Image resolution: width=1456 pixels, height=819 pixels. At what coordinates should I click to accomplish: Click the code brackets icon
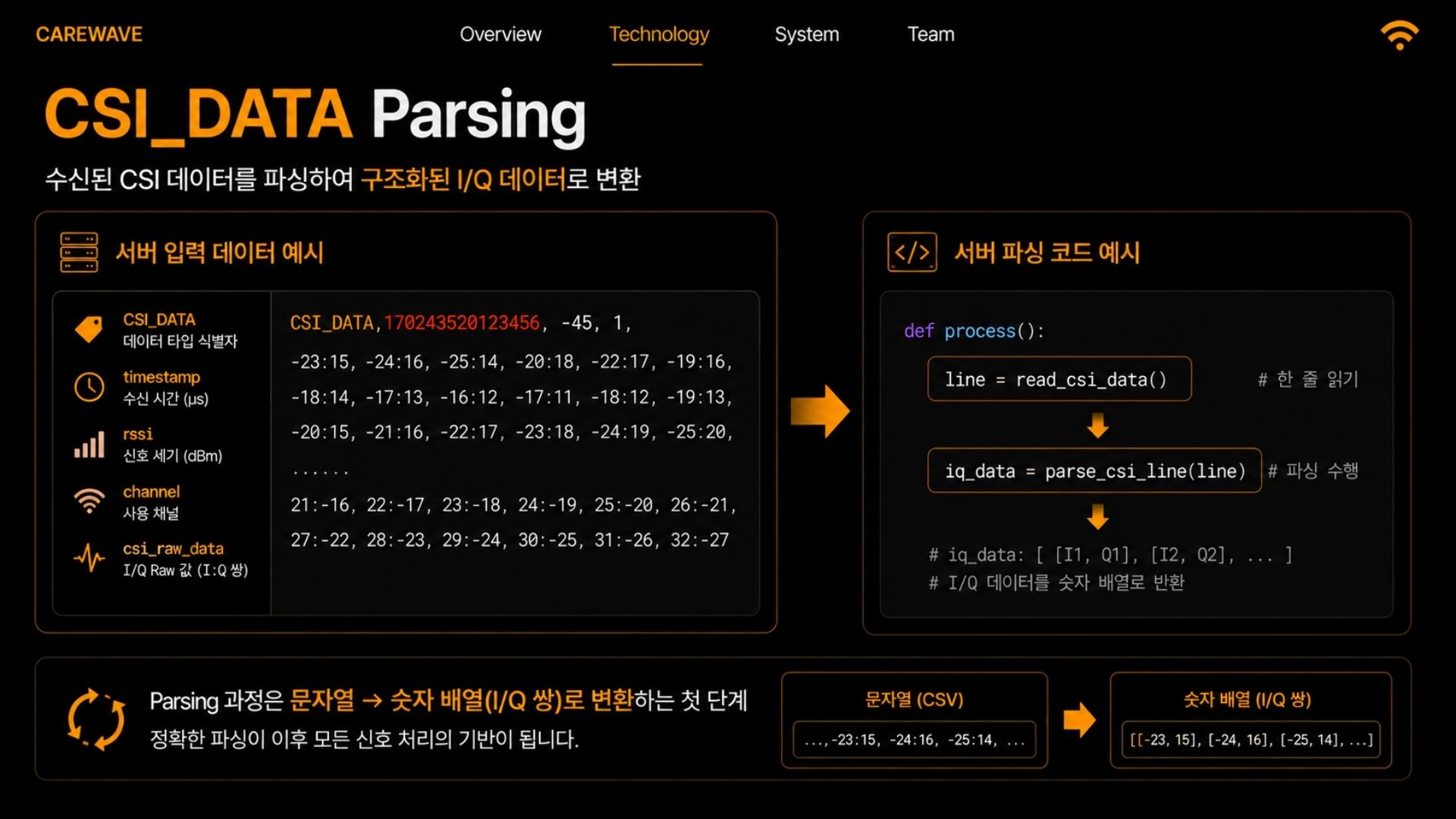pos(912,253)
